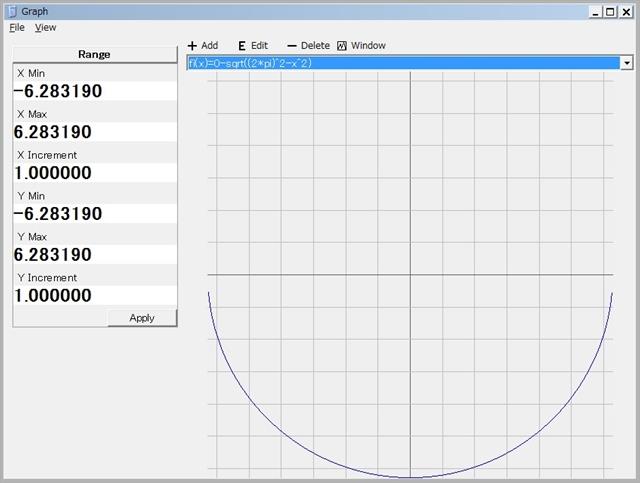The image size is (640, 483).
Task: Close the Graph window
Action: pyautogui.click(x=626, y=12)
